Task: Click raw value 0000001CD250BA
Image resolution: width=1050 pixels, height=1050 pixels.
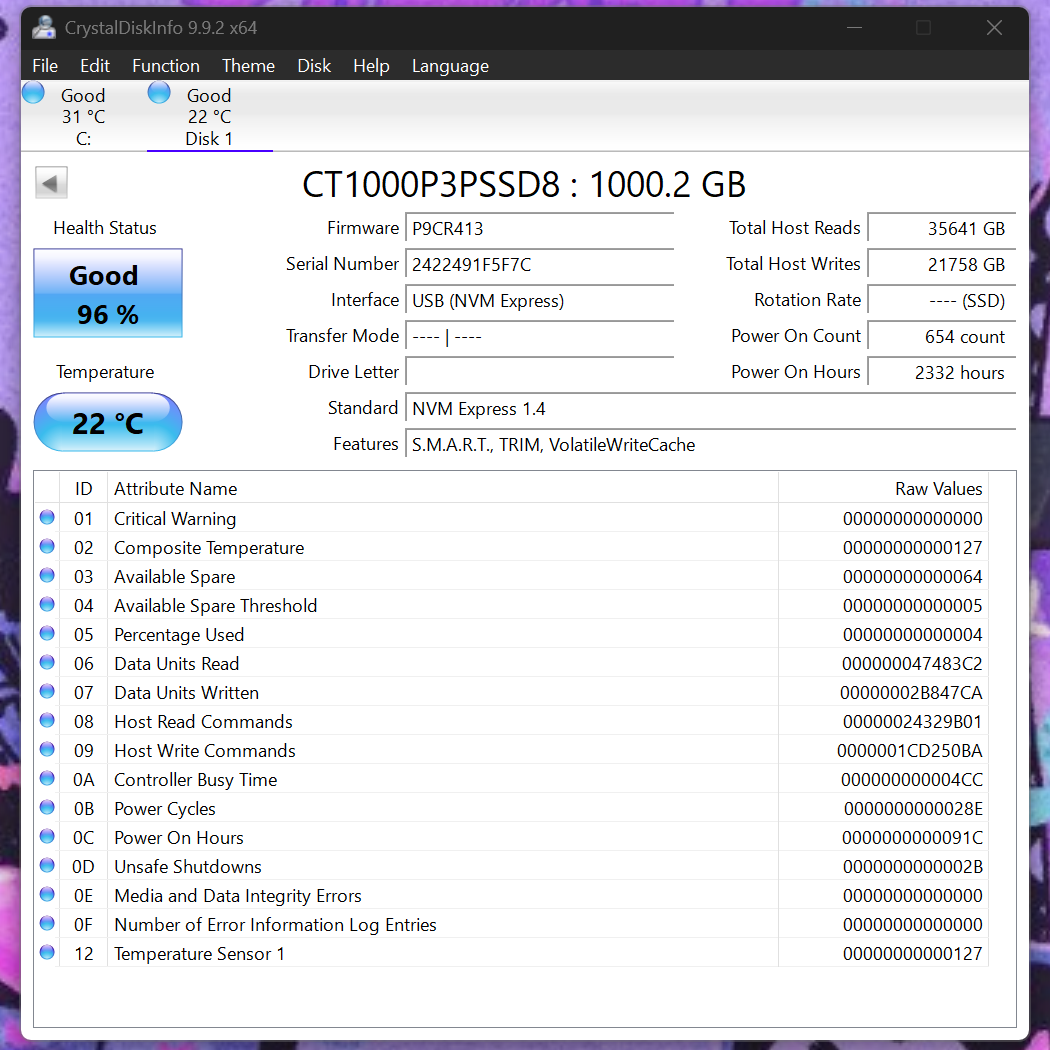Action: [910, 751]
